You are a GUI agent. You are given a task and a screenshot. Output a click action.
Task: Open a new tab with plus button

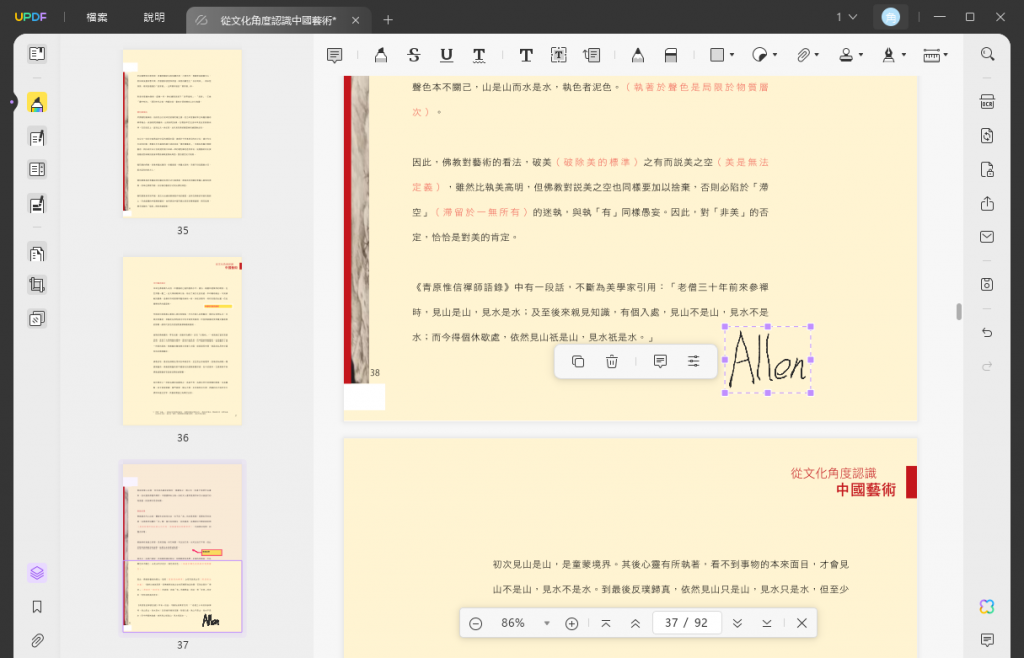click(388, 20)
